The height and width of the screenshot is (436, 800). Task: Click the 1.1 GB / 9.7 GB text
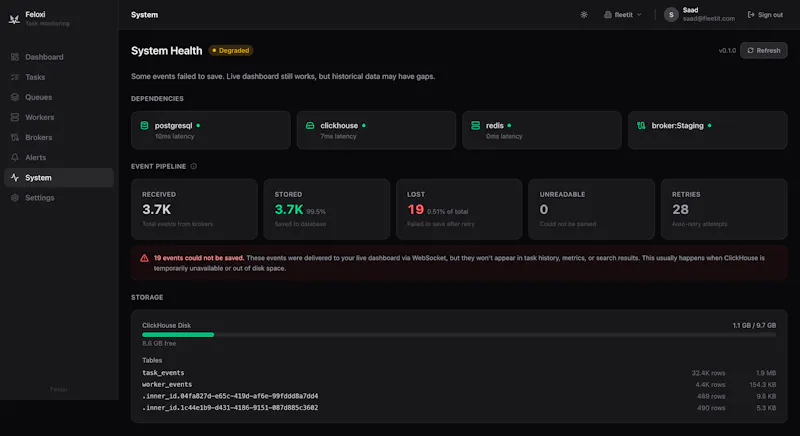(x=754, y=325)
